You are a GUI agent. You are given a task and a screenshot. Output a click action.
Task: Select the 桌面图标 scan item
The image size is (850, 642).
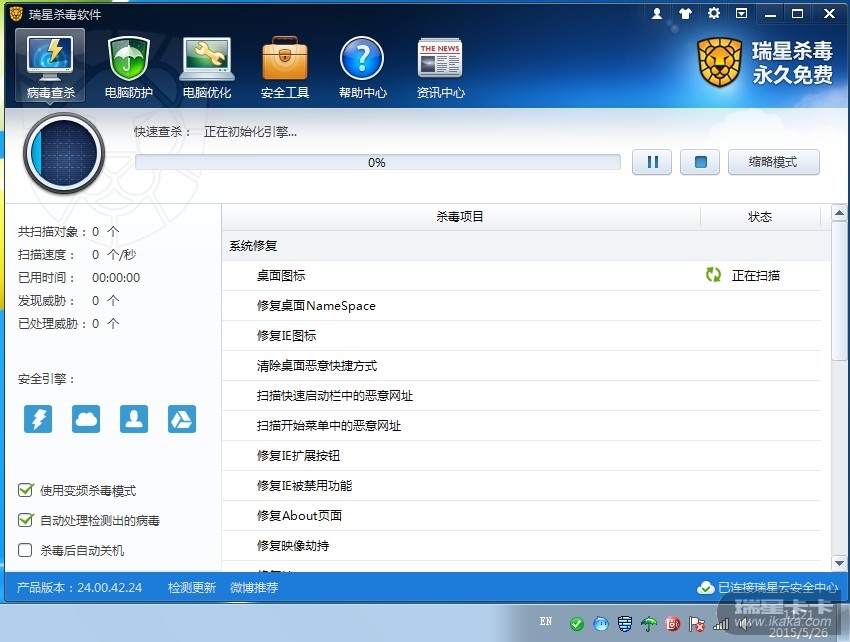click(x=521, y=275)
